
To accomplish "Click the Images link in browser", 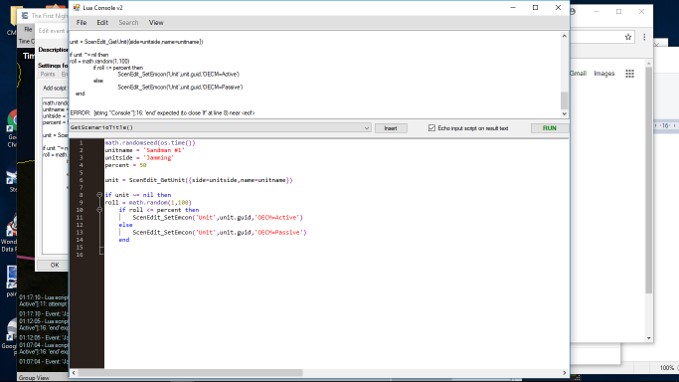I will pyautogui.click(x=604, y=74).
